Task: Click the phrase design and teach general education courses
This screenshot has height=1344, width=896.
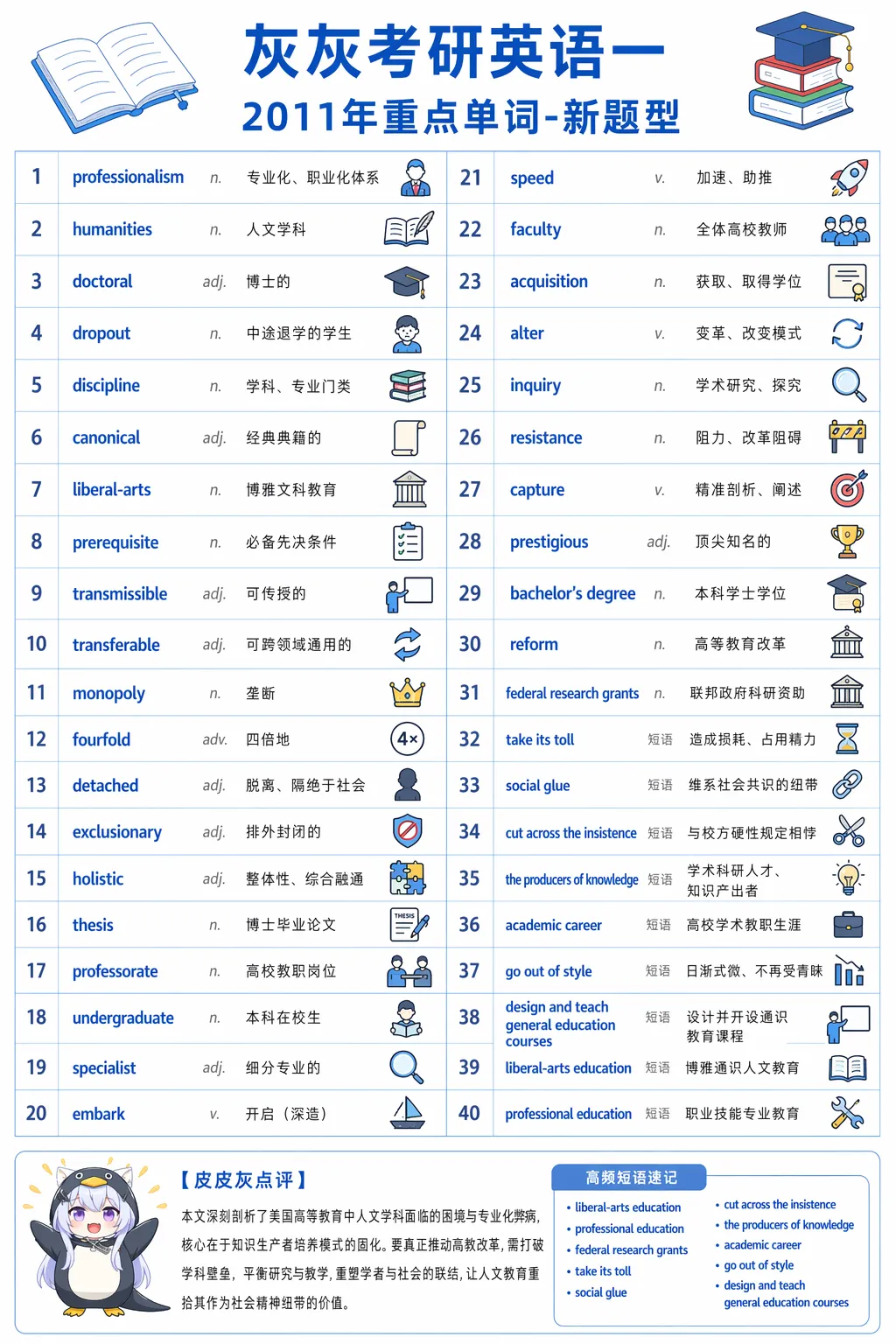Action: (x=560, y=1024)
